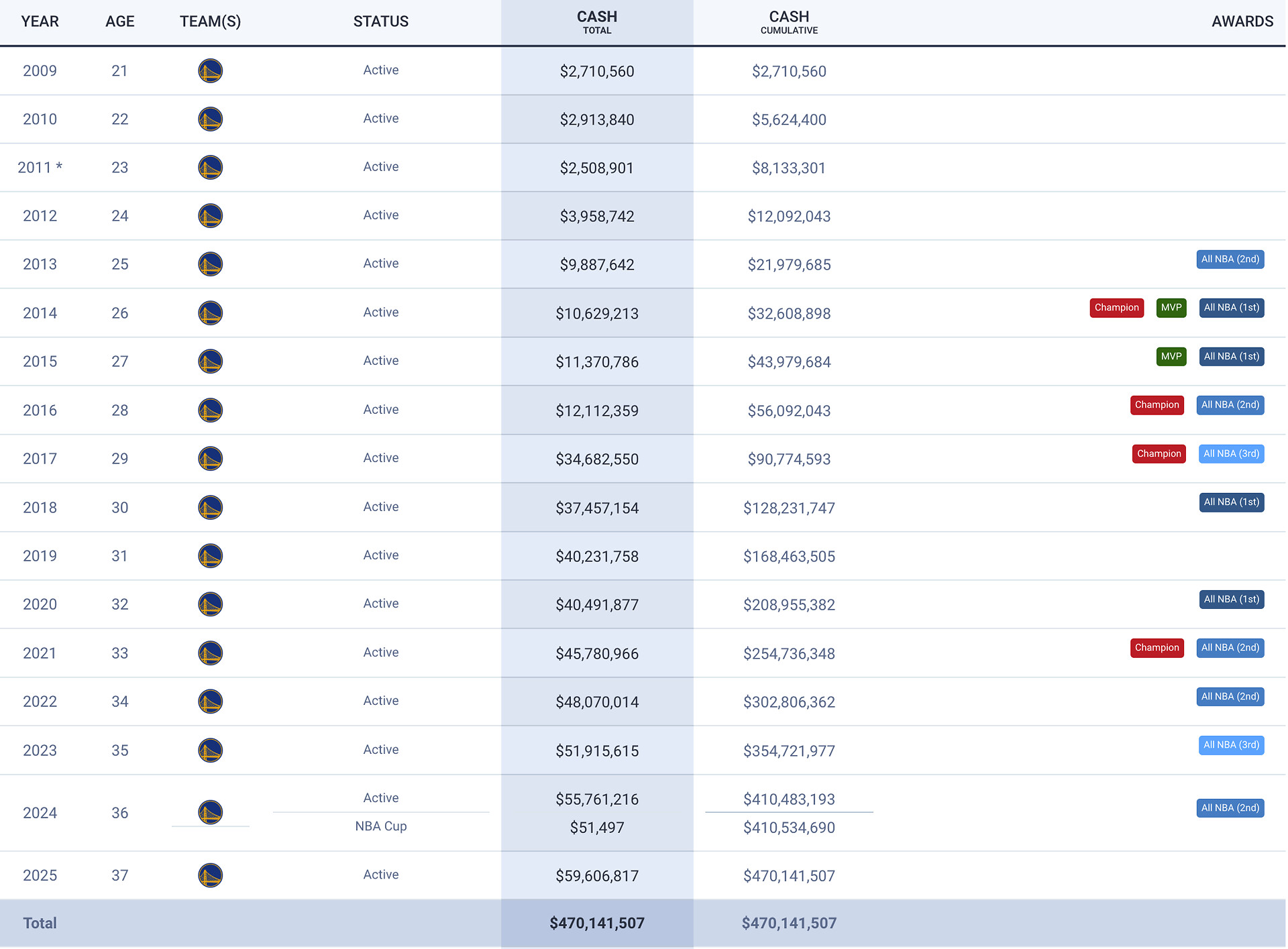Click the Awards column header
This screenshot has width=1288, height=949.
click(1242, 21)
